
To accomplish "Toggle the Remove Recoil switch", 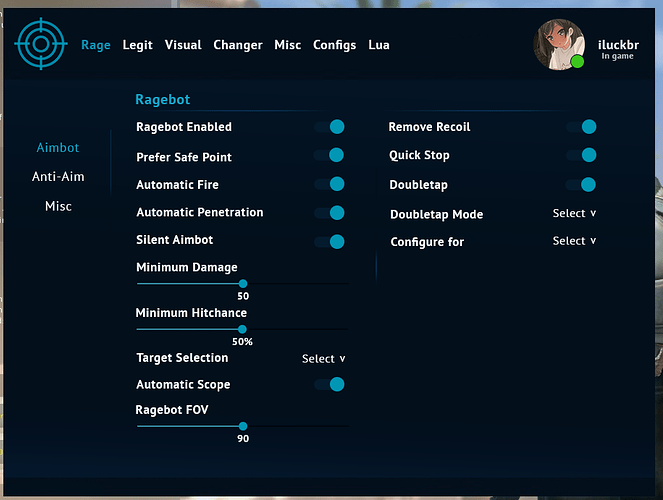I will [x=581, y=127].
